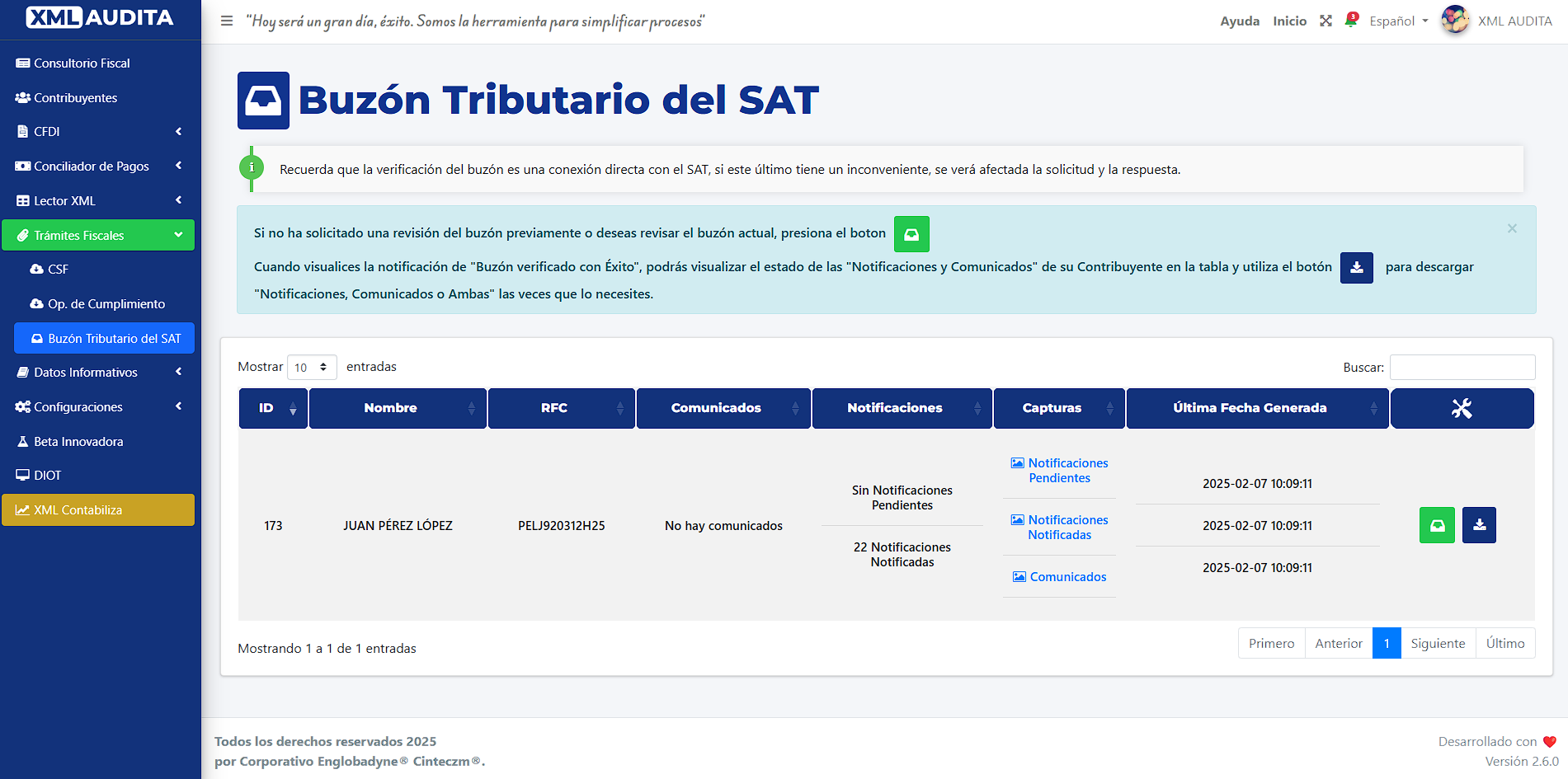Viewport: 1568px width, 779px height.
Task: Click Contribuyentes users icon in sidebar
Action: pos(23,97)
